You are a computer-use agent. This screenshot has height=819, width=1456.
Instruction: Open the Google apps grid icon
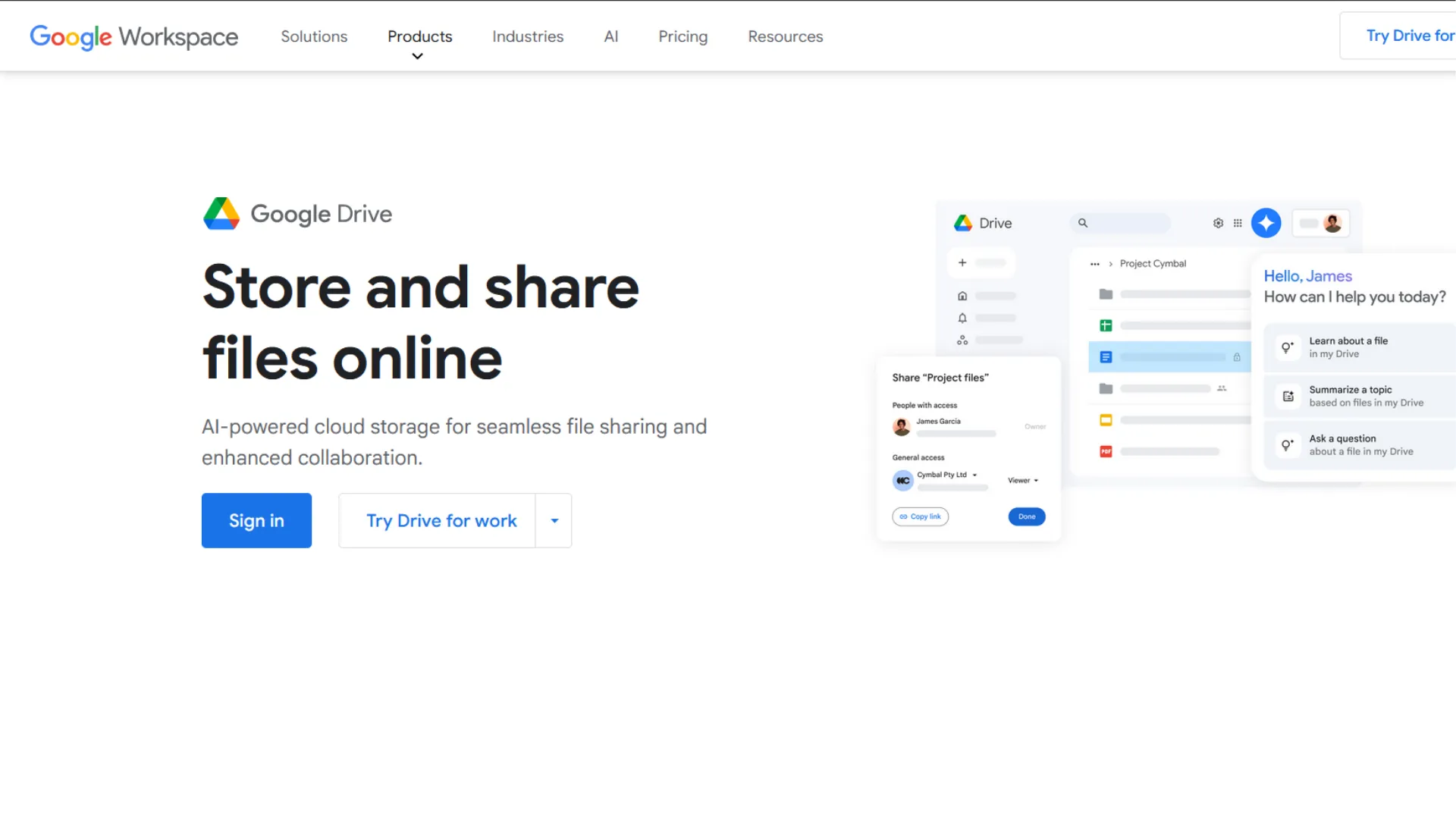(1238, 223)
